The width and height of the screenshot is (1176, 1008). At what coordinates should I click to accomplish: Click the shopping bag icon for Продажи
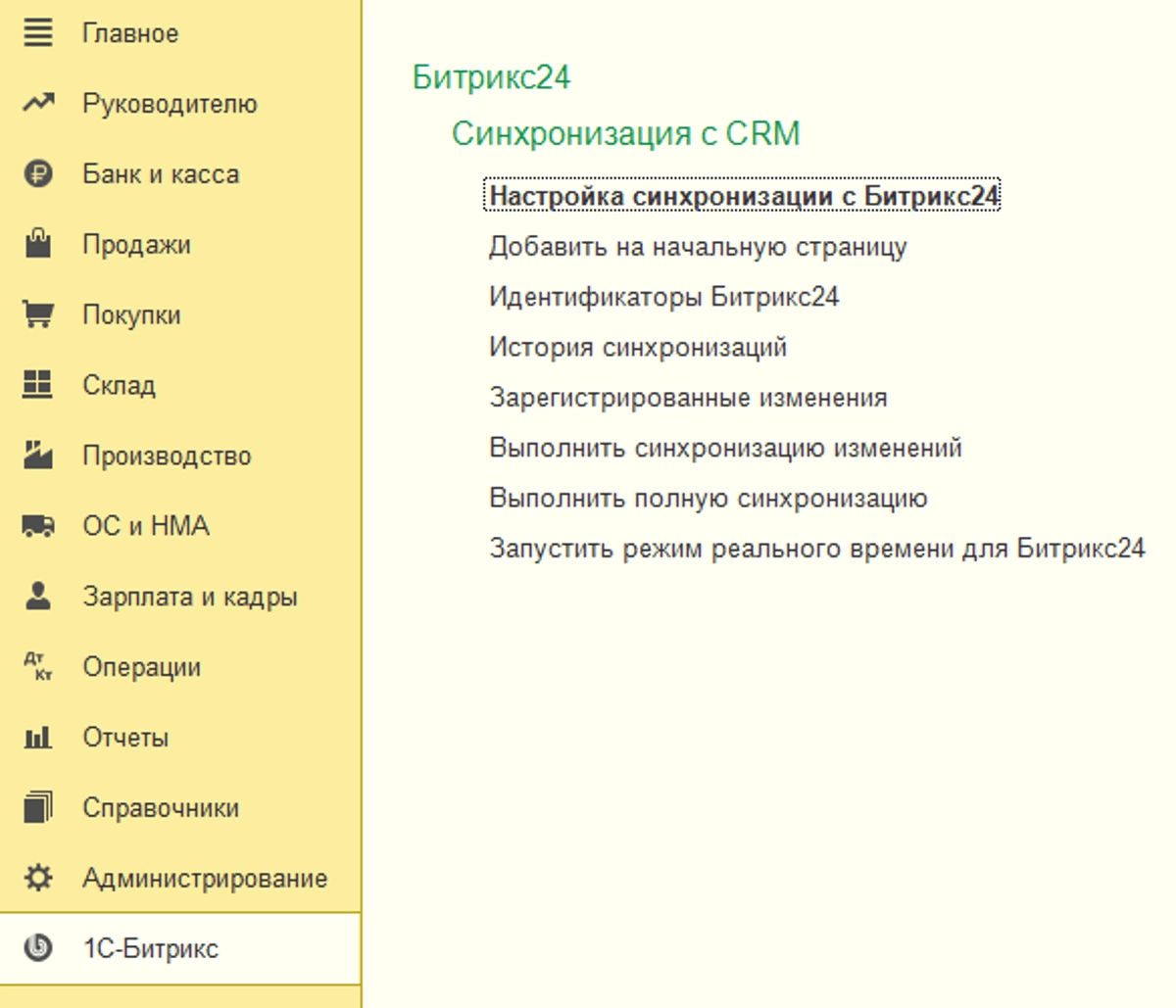click(38, 244)
